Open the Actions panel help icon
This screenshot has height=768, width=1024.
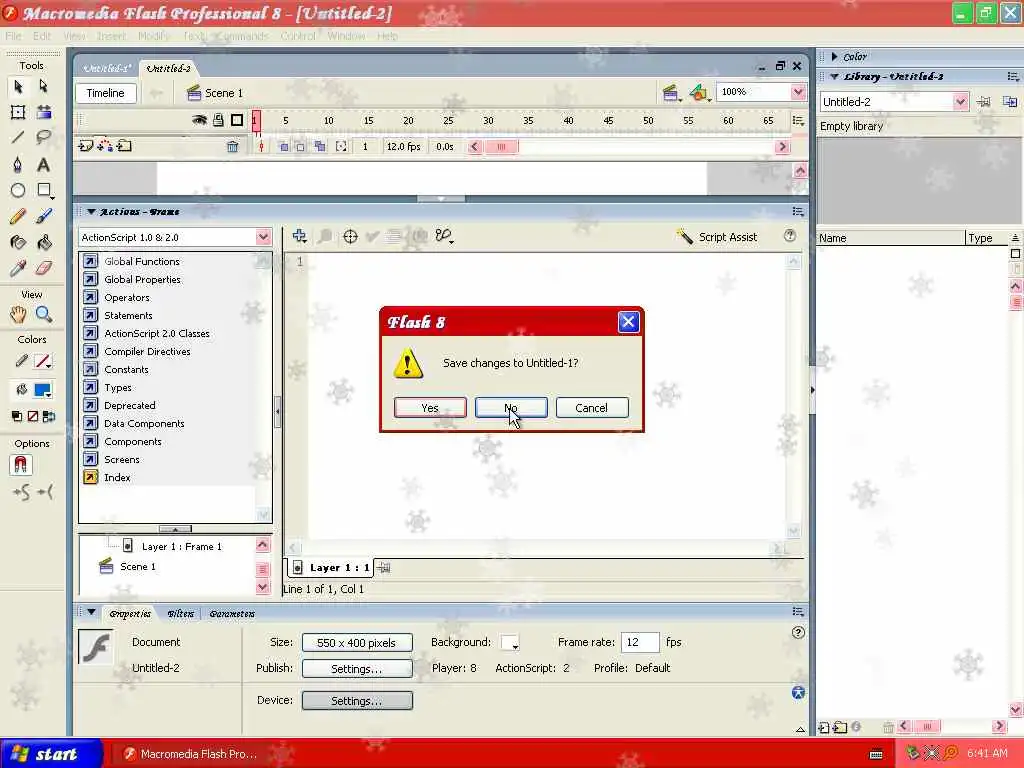coord(790,236)
